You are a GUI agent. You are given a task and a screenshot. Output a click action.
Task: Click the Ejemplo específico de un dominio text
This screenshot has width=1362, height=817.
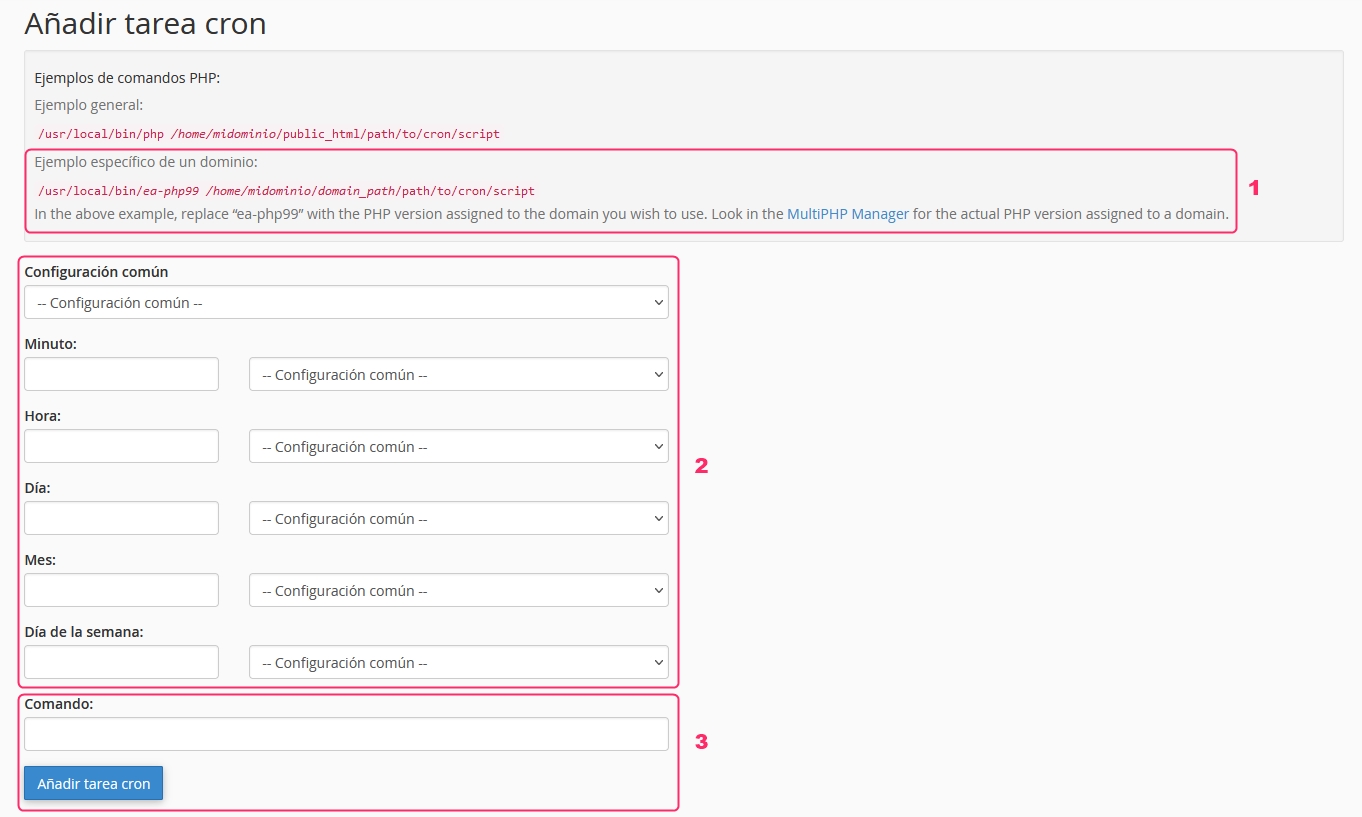click(146, 162)
